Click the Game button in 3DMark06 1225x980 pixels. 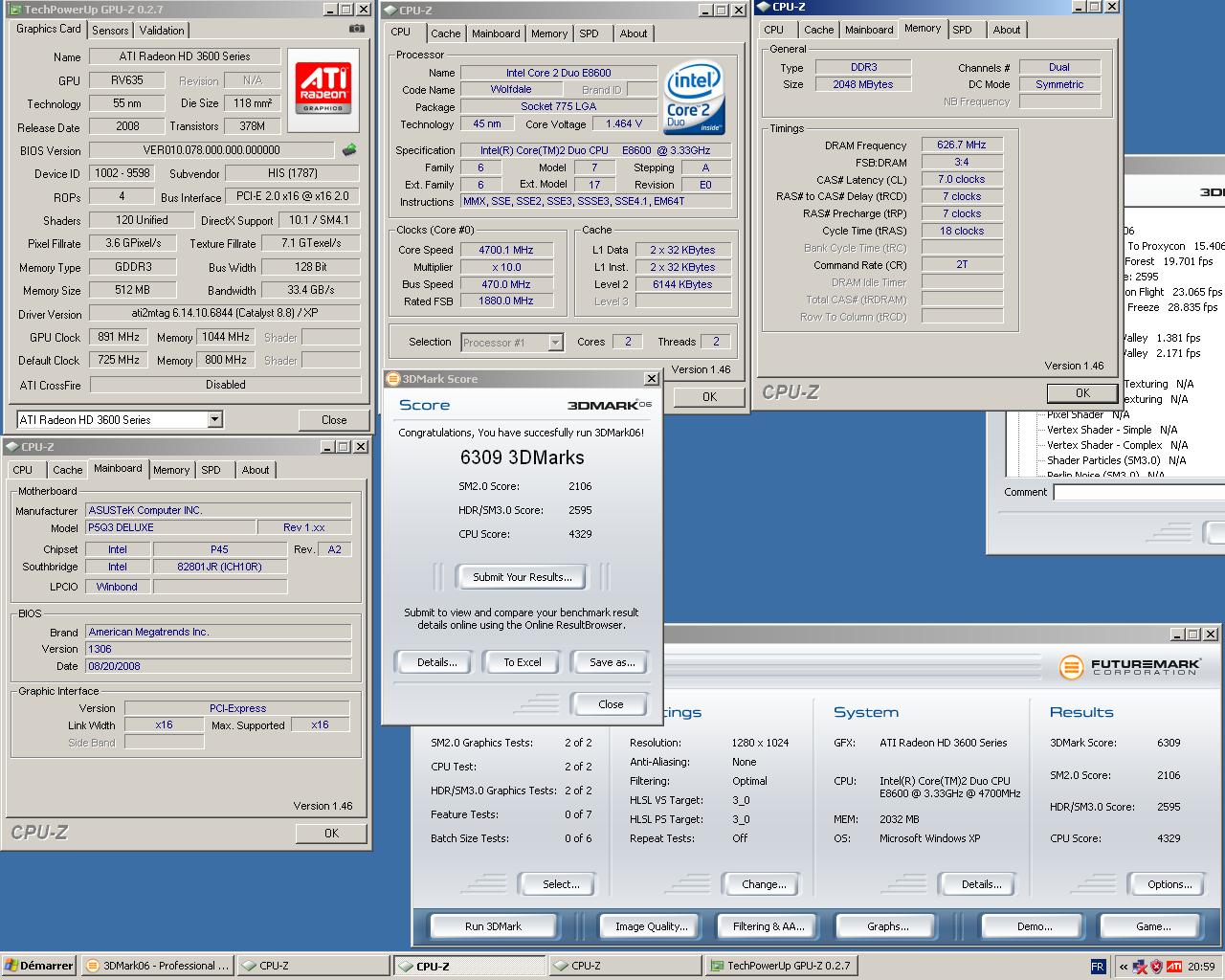(1153, 926)
